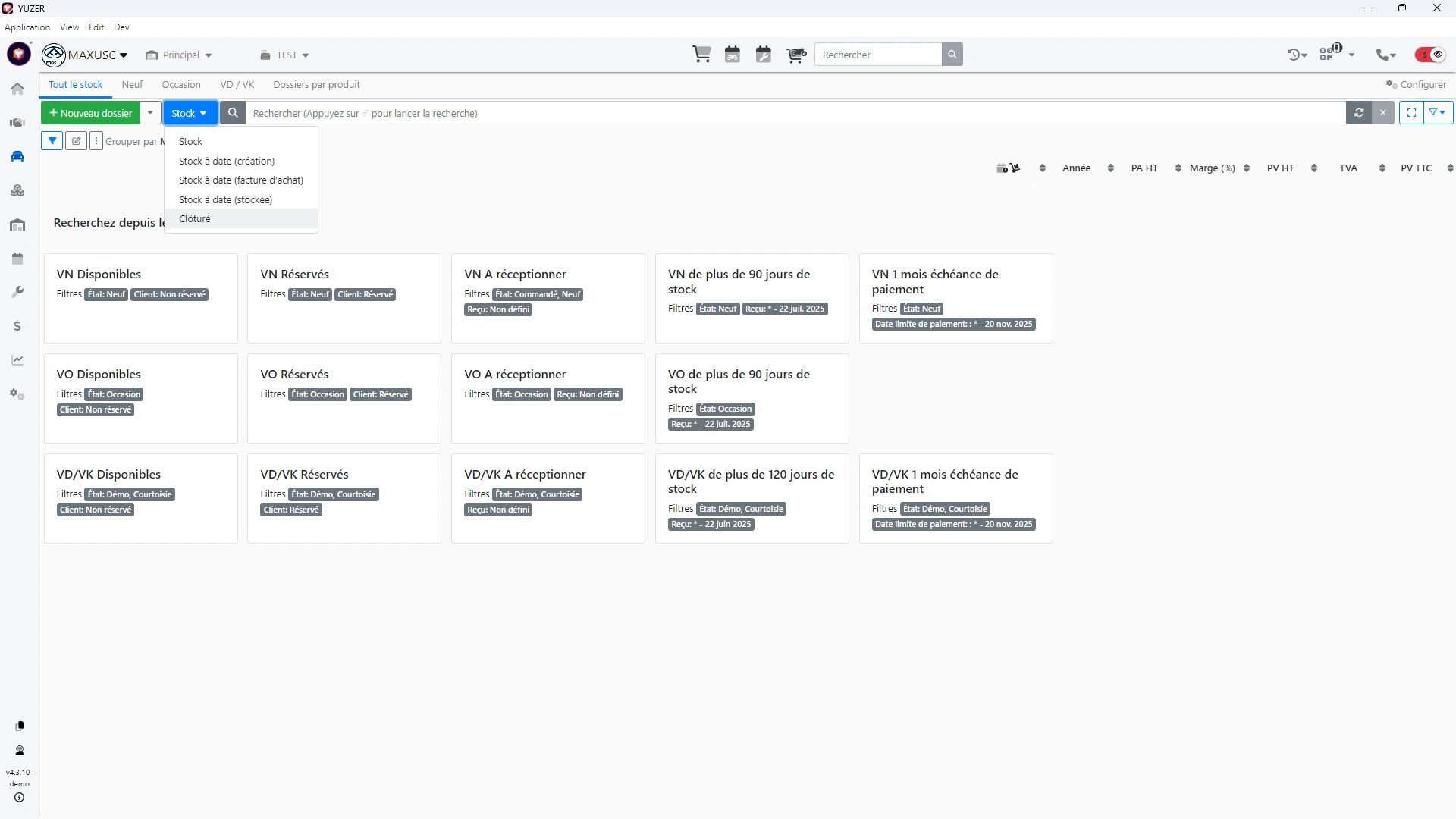The height and width of the screenshot is (819, 1456).
Task: Toggle the price visibility eye switch
Action: 1430,55
